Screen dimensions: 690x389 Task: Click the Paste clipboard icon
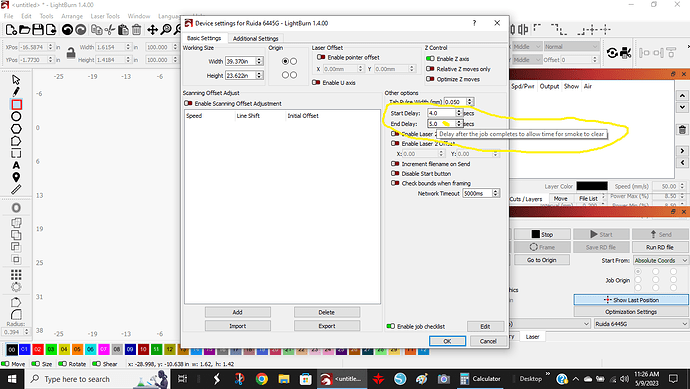pyautogui.click(x=123, y=29)
